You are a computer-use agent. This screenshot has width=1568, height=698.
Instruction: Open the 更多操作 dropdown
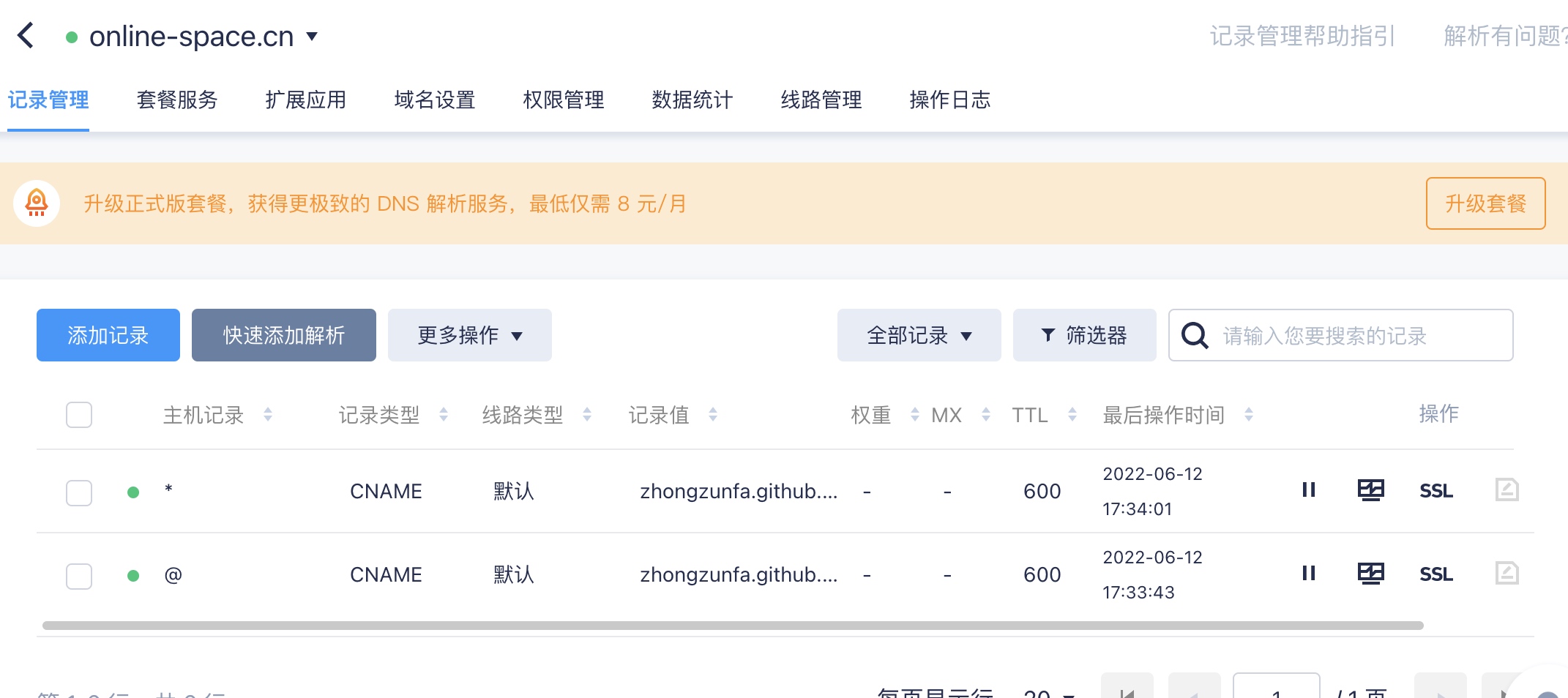pyautogui.click(x=469, y=335)
